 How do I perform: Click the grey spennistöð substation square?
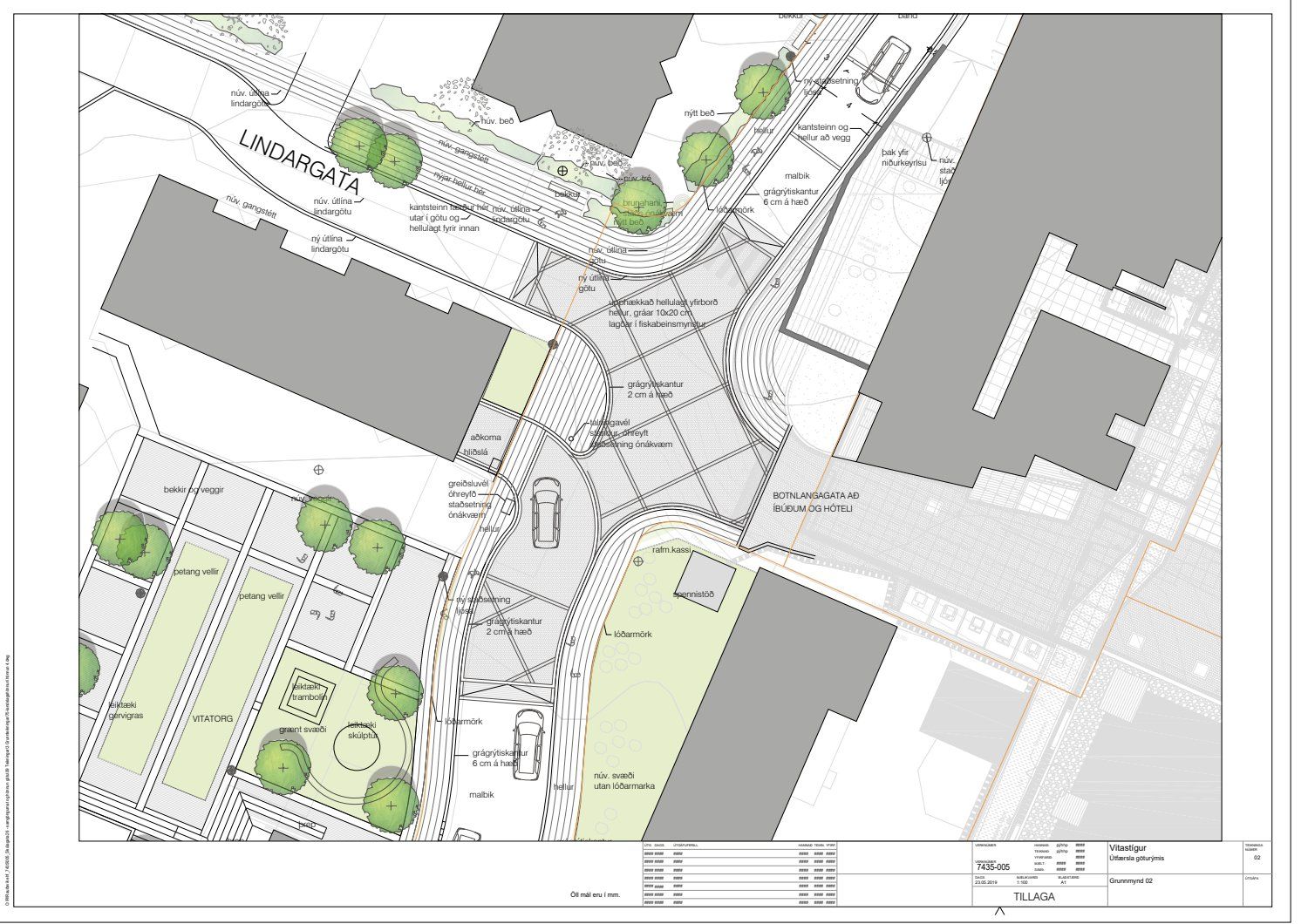pyautogui.click(x=705, y=579)
